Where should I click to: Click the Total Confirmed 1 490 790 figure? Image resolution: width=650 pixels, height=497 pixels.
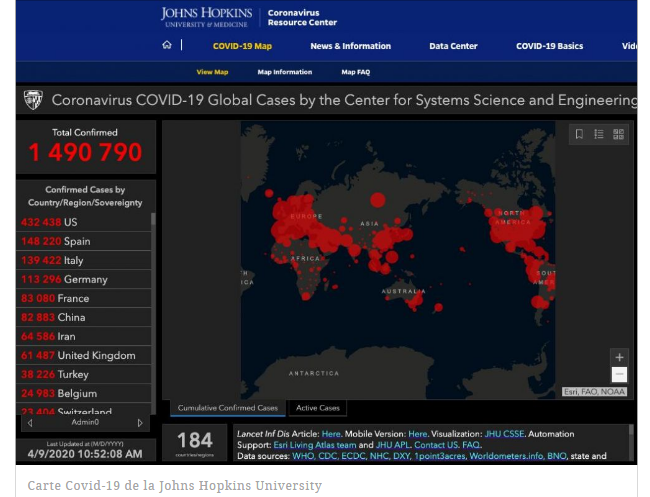click(85, 152)
